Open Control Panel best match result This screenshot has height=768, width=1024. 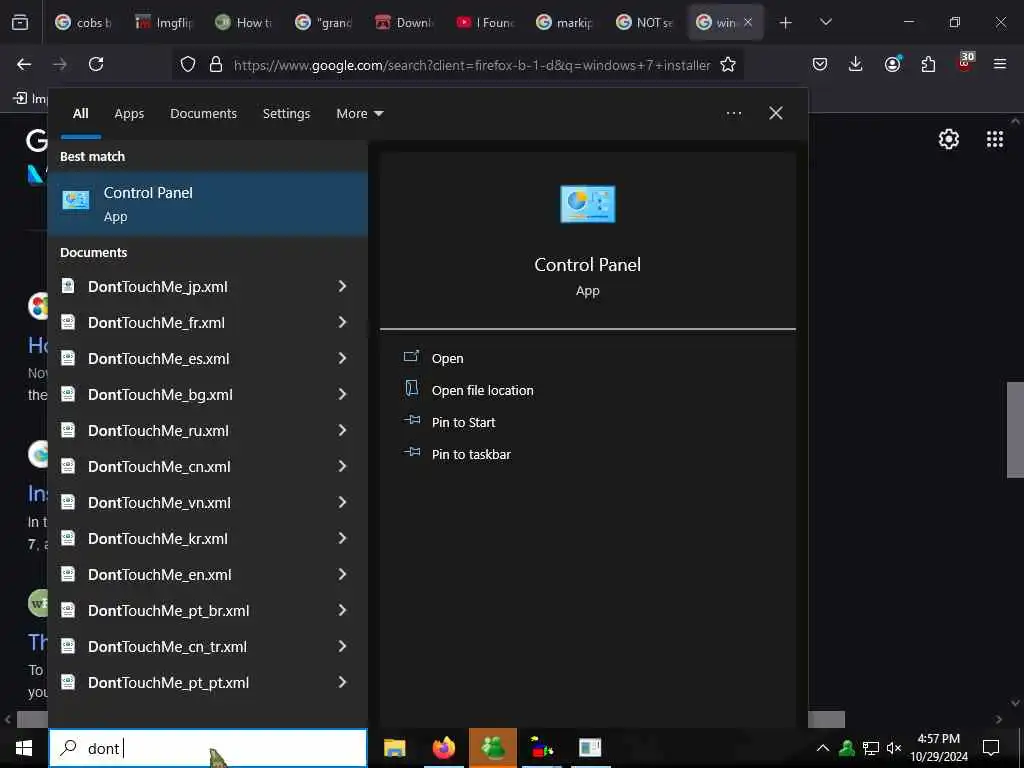click(x=208, y=204)
